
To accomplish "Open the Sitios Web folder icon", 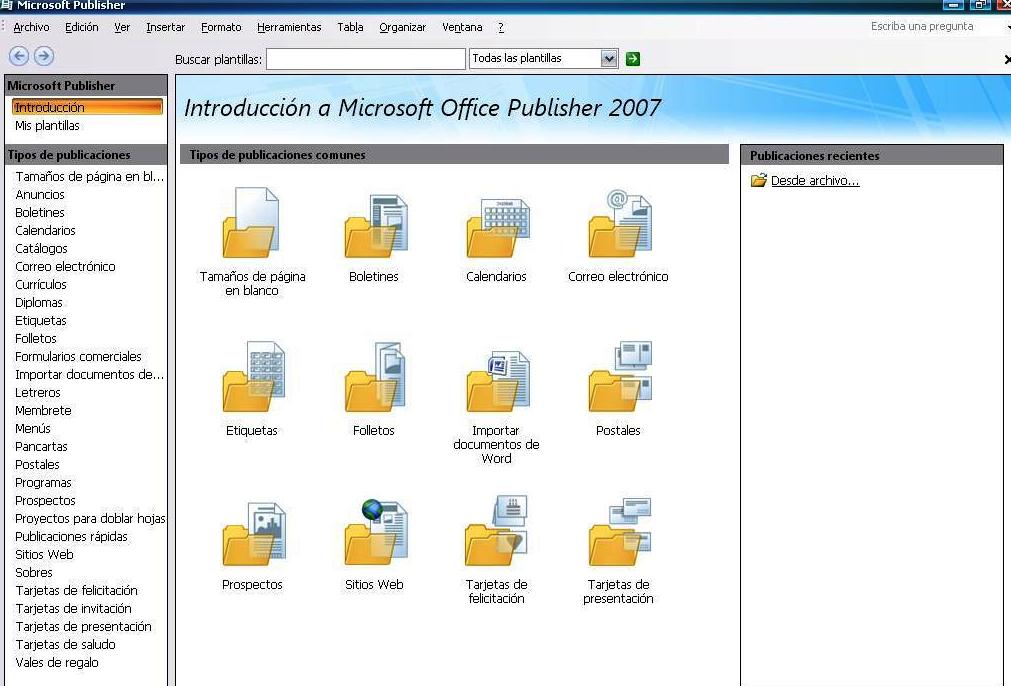I will [x=375, y=533].
